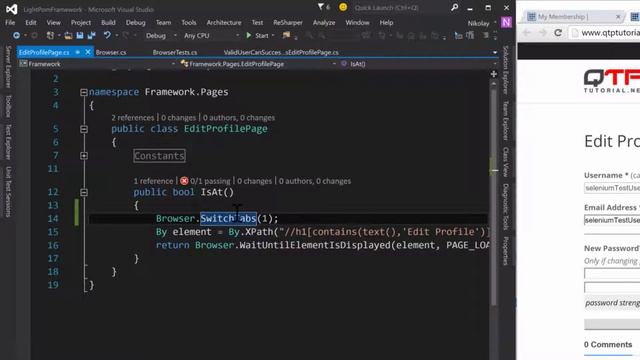Click the Visual Studio logo icon
Viewport: 640px width, 360px height.
tap(11, 9)
